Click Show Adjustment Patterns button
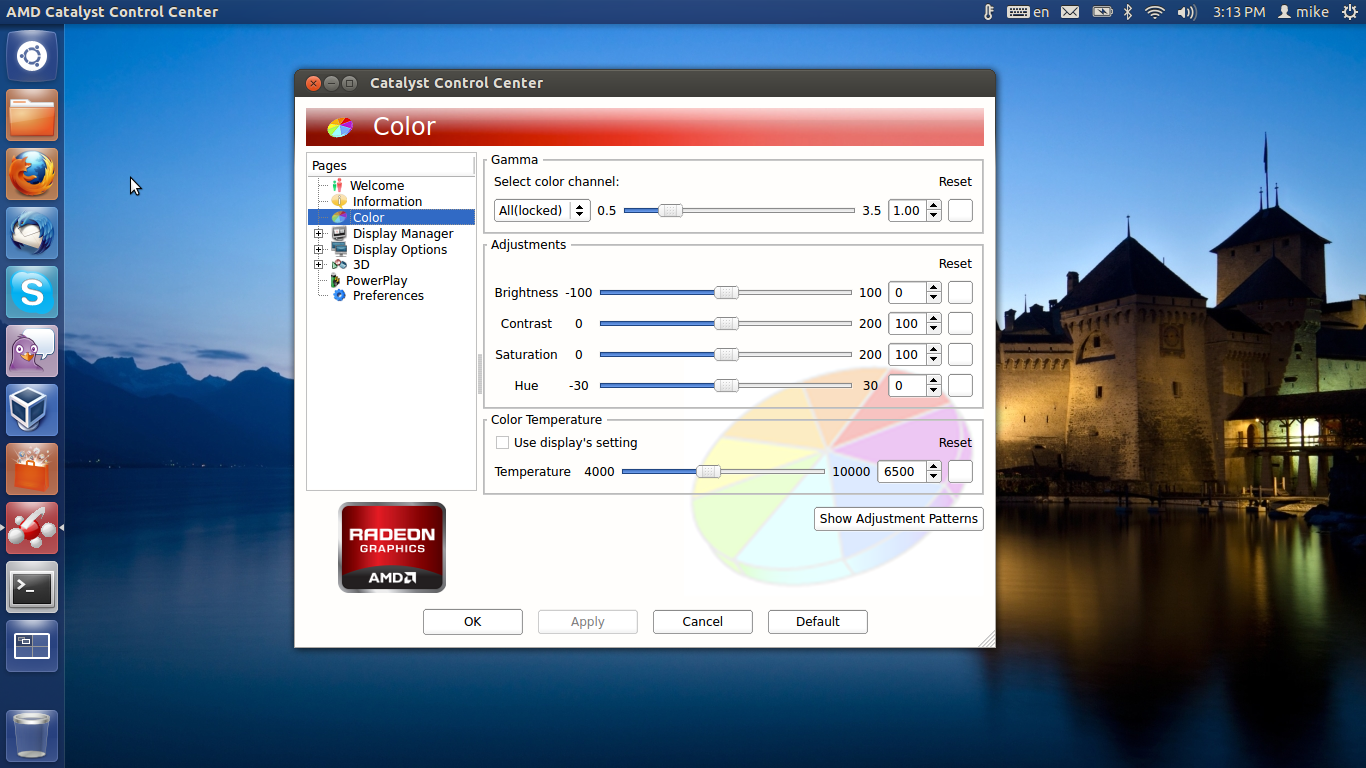Viewport: 1366px width, 768px height. coord(899,518)
